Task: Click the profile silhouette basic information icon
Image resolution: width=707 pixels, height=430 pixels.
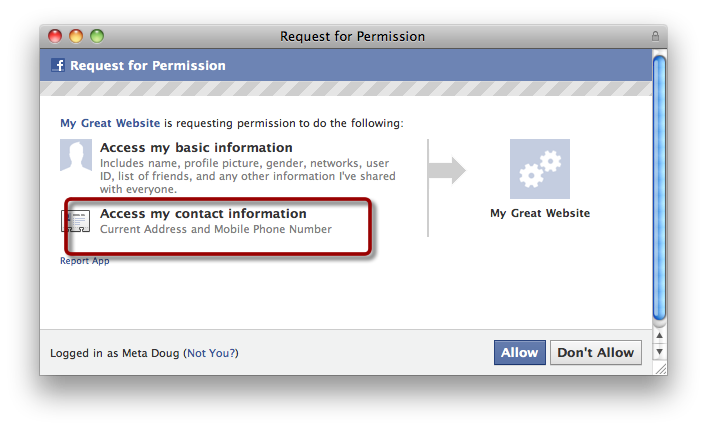Action: coord(76,155)
